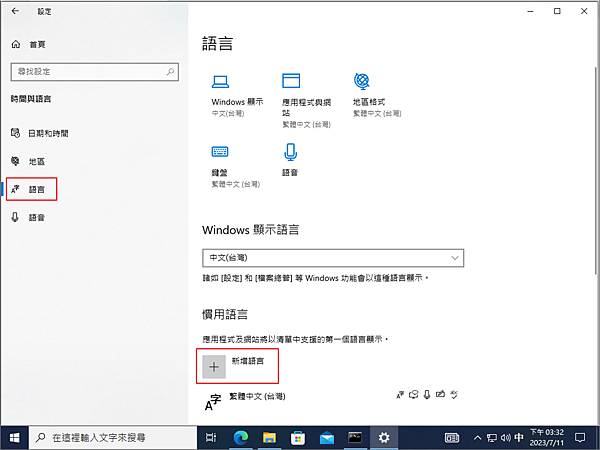Launch Microsoft Edge from taskbar
The image size is (600, 450).
tap(240, 437)
